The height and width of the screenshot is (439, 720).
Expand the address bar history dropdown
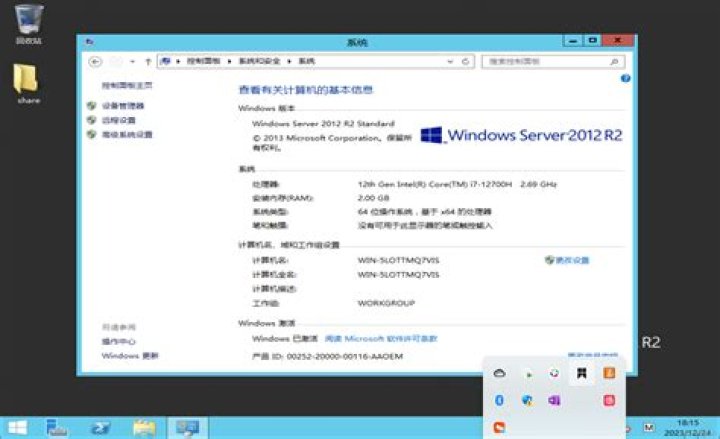click(450, 62)
